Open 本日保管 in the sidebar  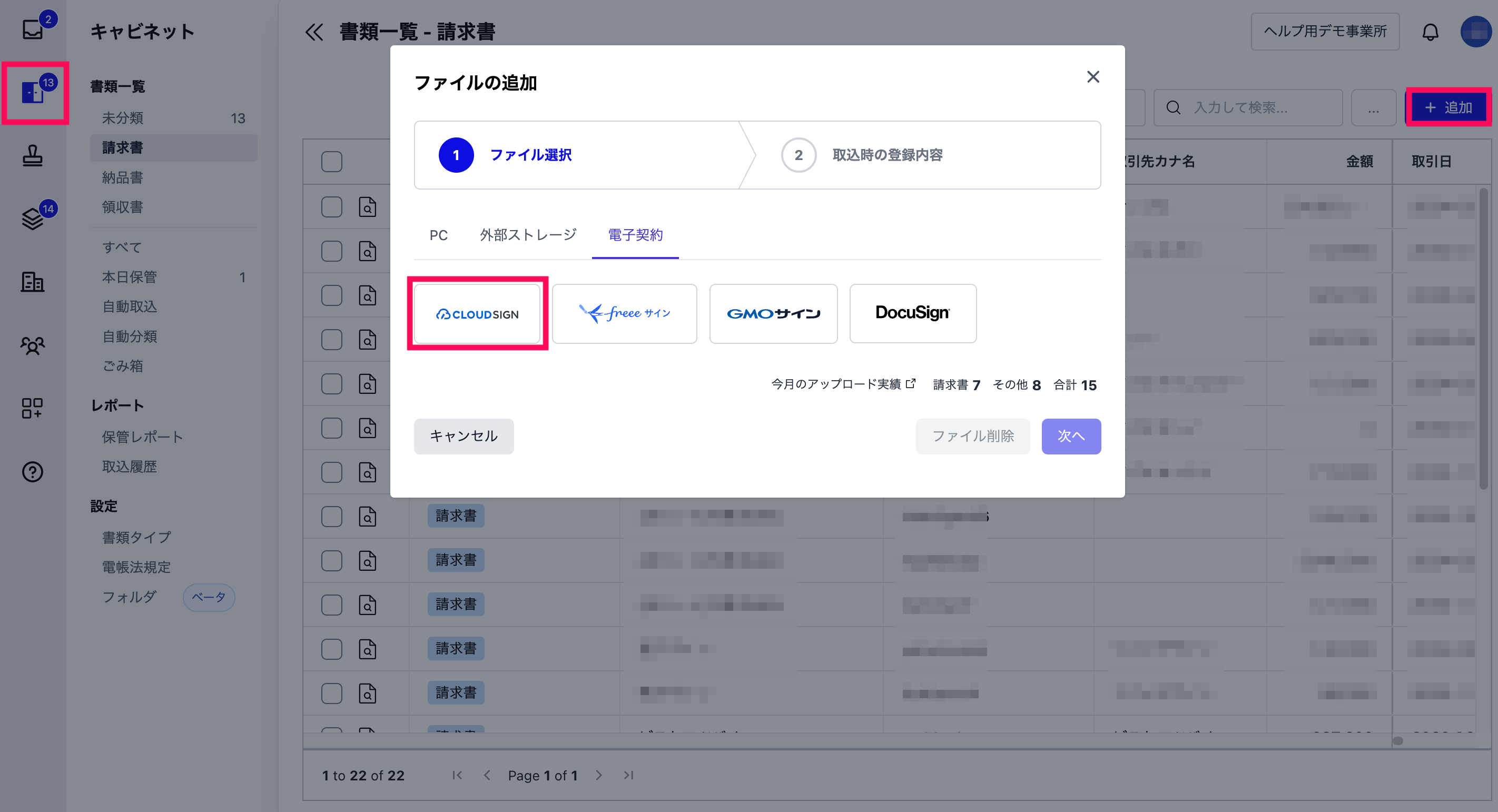pos(173,278)
